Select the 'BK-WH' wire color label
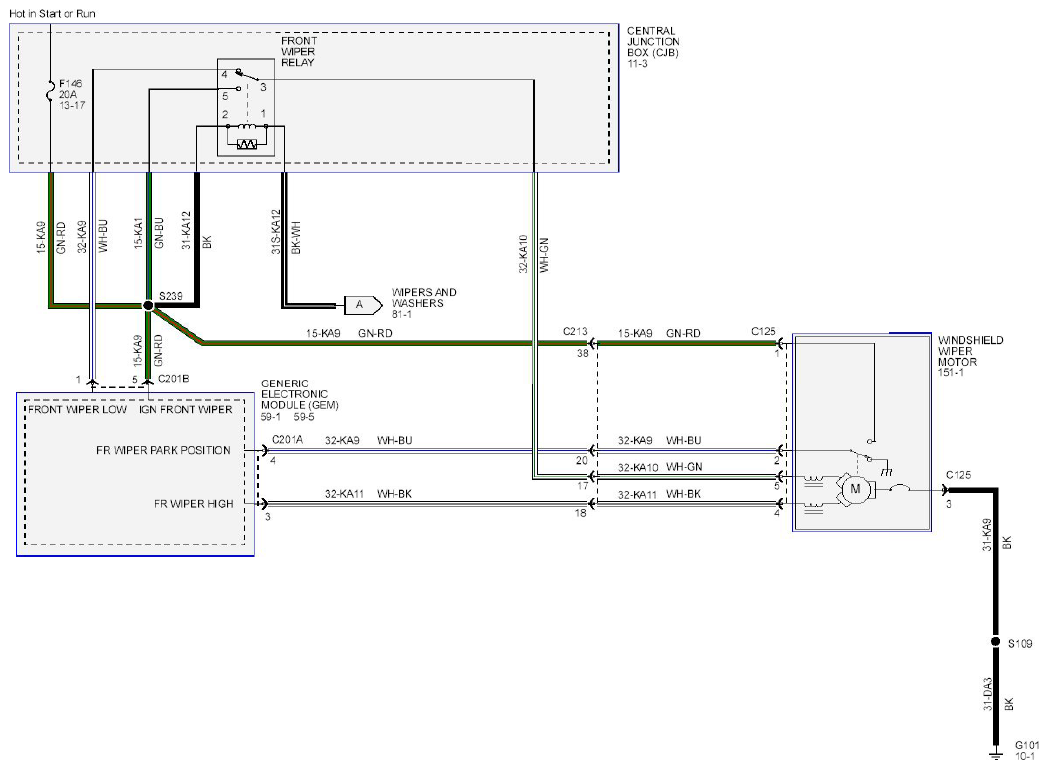1048x769 pixels. point(296,237)
